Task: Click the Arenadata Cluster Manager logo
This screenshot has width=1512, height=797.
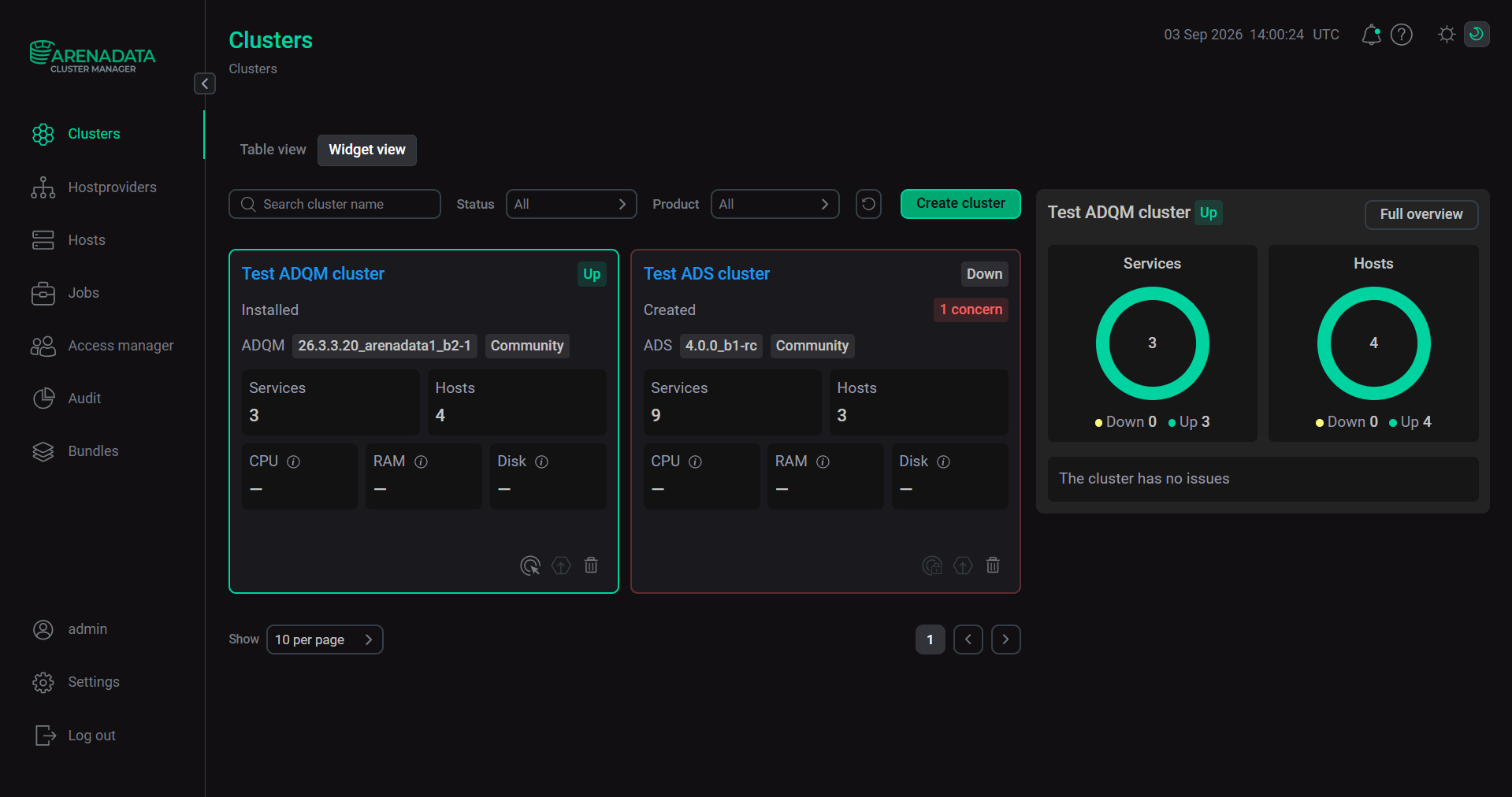Action: click(92, 57)
